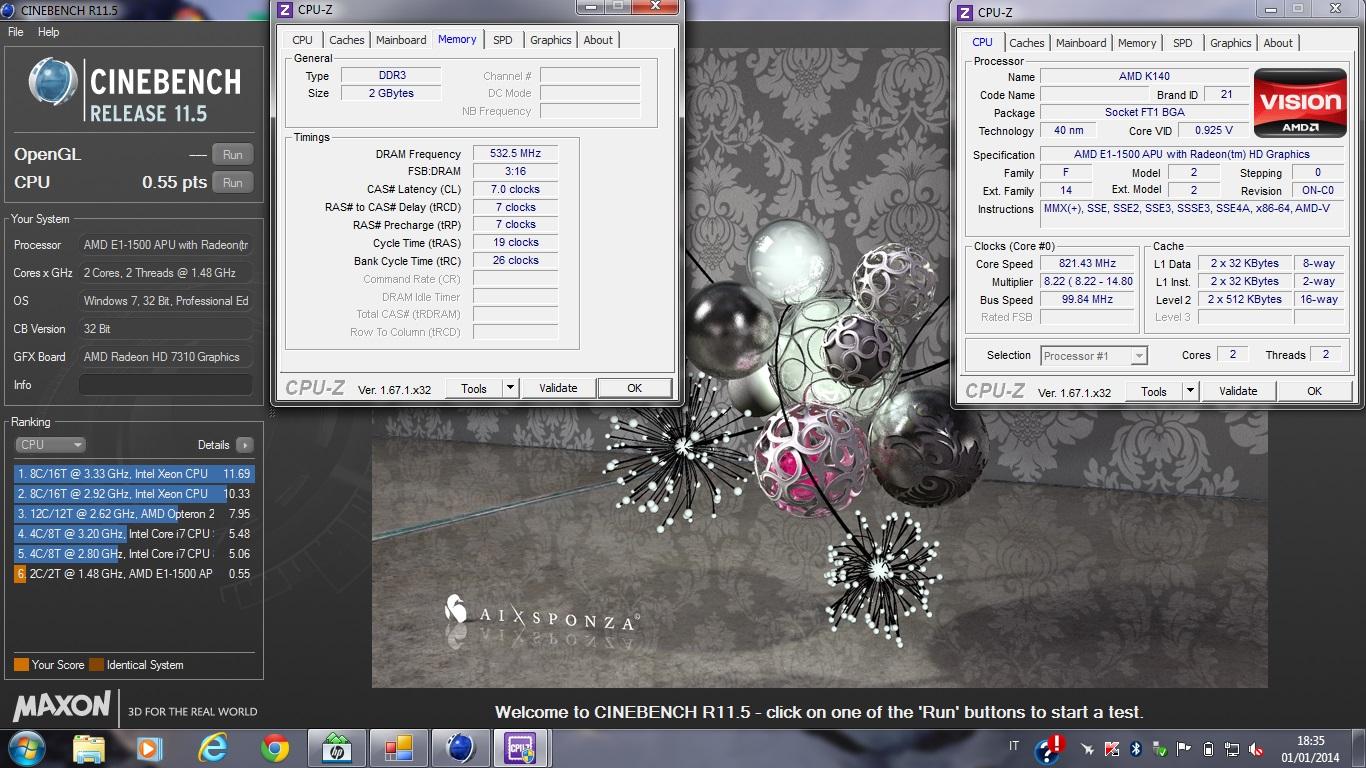
Task: Open Windows Explorer from the taskbar
Action: (x=89, y=748)
